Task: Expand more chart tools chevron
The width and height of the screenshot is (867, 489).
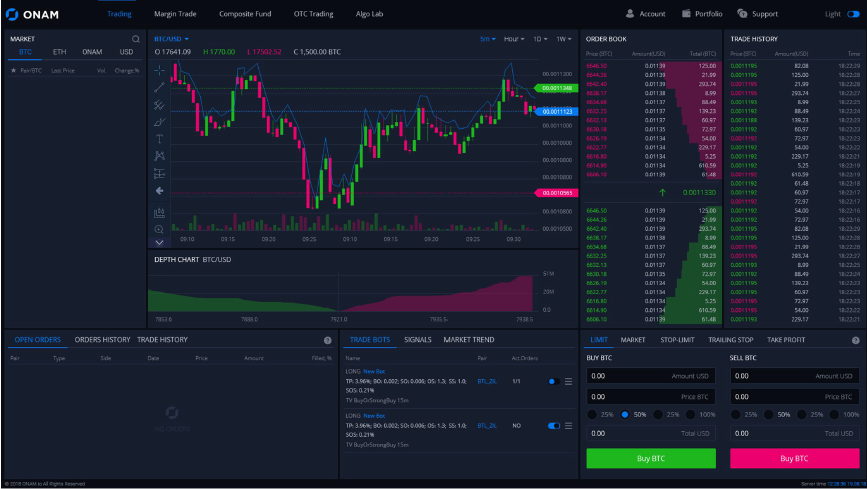Action: point(159,242)
